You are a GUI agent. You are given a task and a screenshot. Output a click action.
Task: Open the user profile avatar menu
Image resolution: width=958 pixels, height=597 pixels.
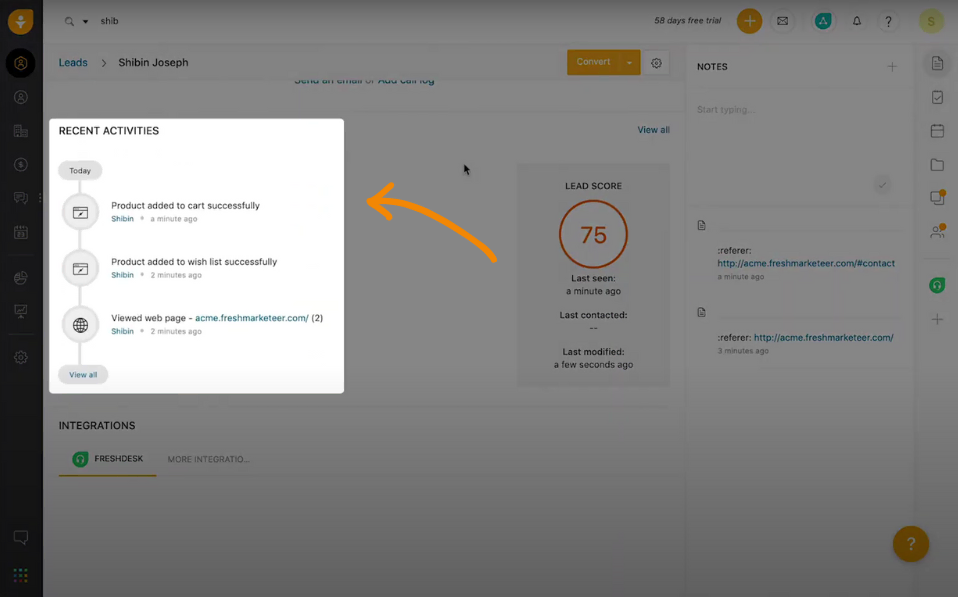[x=931, y=21]
